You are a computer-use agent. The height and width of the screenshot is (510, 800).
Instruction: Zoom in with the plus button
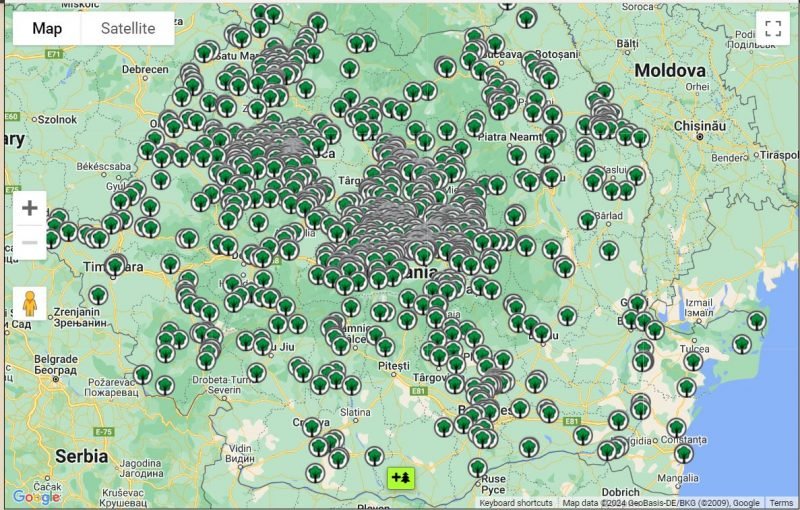tap(30, 208)
